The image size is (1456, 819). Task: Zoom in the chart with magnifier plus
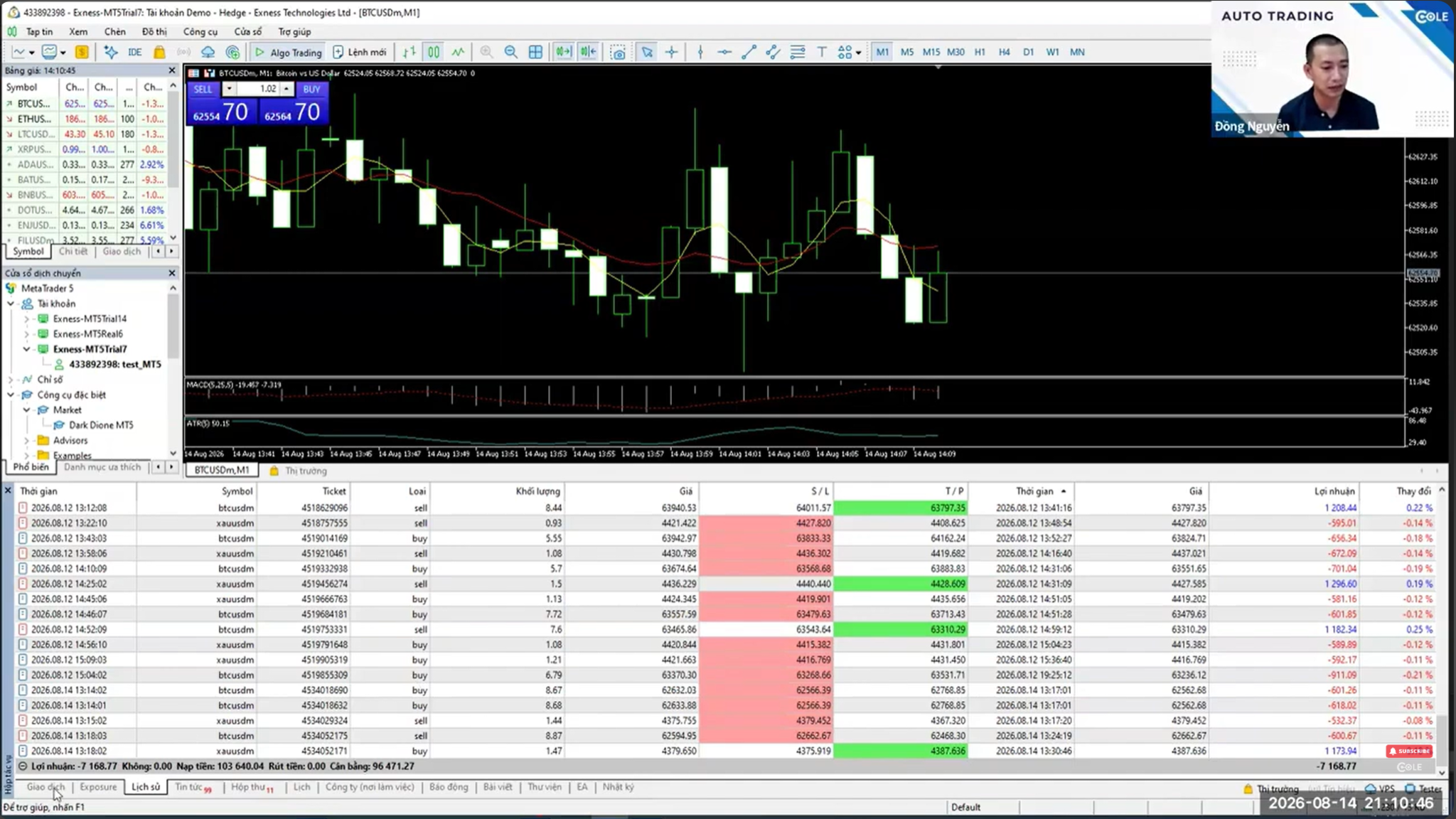coord(486,52)
